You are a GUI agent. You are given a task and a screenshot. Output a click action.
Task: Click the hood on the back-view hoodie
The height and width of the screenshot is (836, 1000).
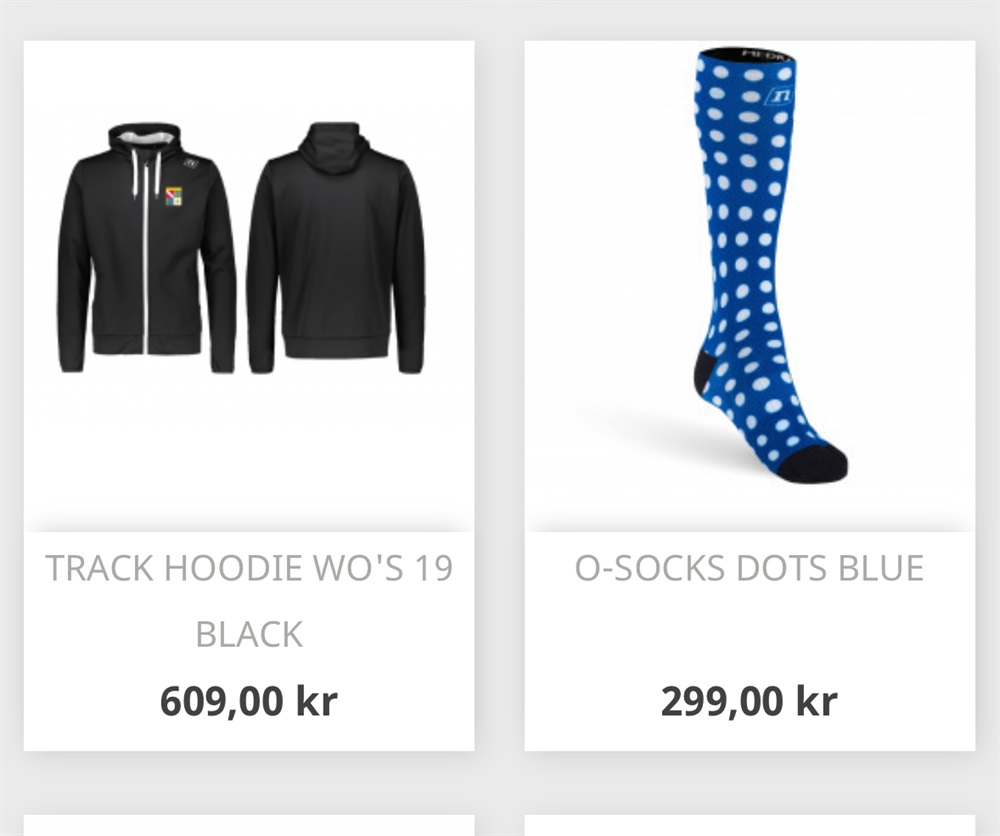(336, 145)
